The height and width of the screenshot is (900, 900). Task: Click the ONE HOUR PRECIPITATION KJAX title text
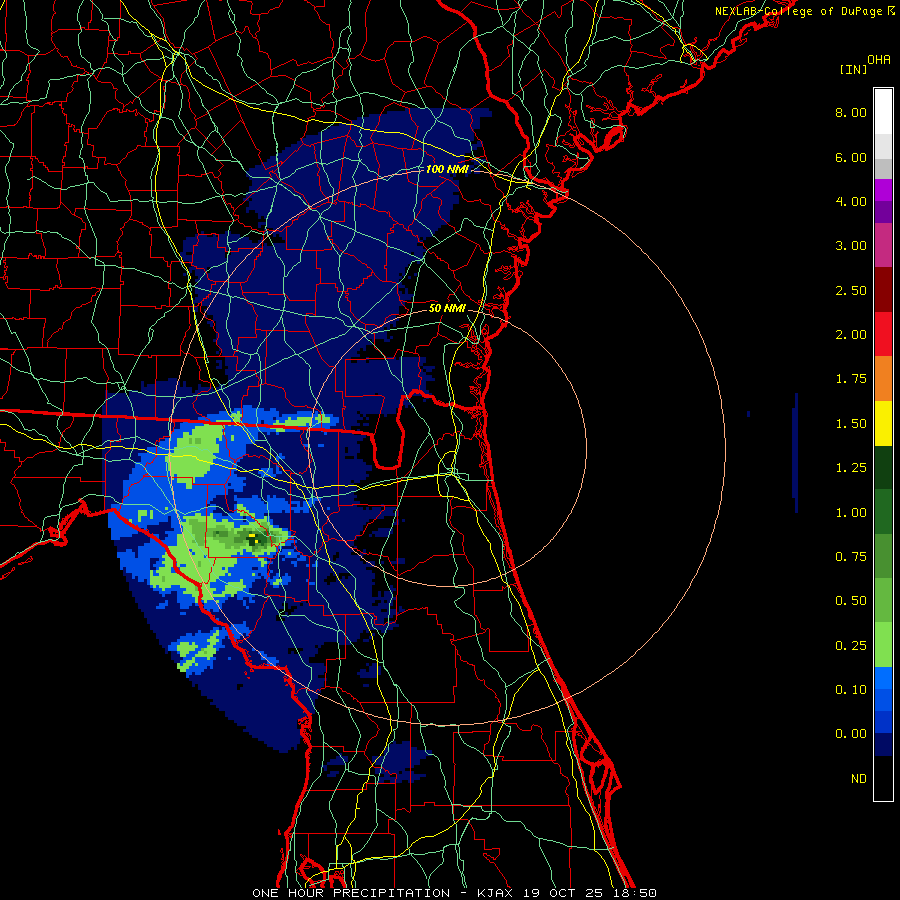click(x=454, y=893)
